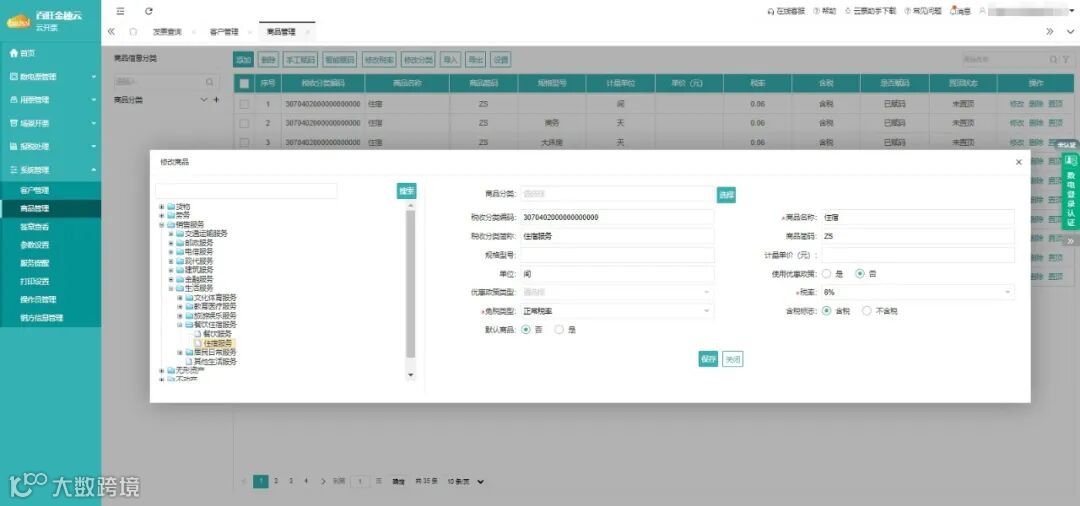Select 是 for 使用优惠政策

827,274
